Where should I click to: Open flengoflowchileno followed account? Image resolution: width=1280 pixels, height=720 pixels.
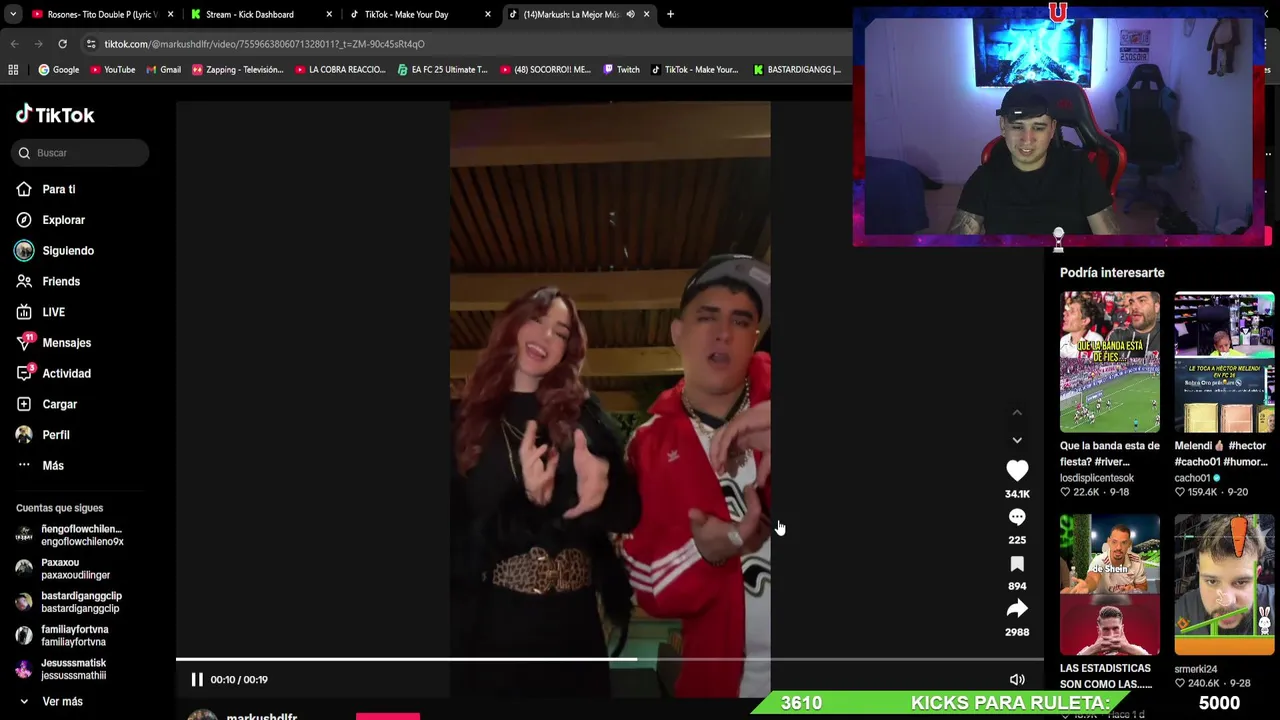[x=70, y=535]
